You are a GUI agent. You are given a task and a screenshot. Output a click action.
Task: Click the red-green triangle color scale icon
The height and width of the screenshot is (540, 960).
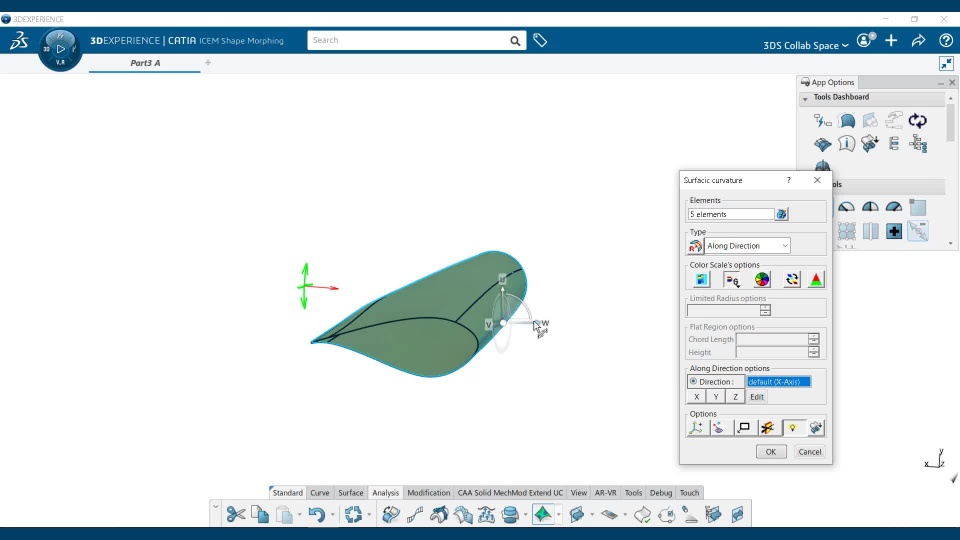816,280
